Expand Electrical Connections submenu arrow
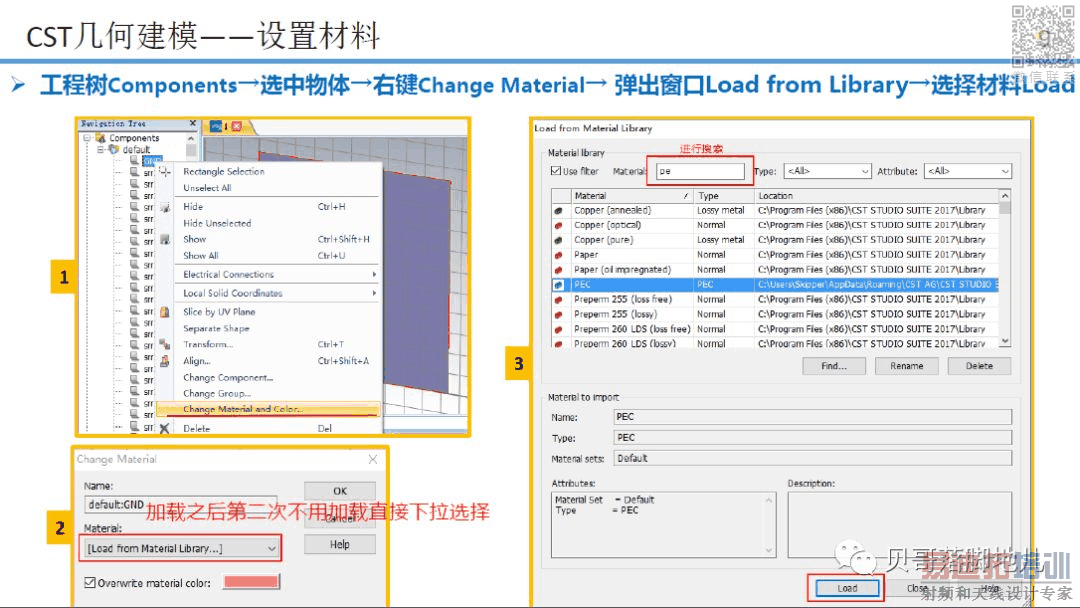The height and width of the screenshot is (608, 1080). click(374, 274)
